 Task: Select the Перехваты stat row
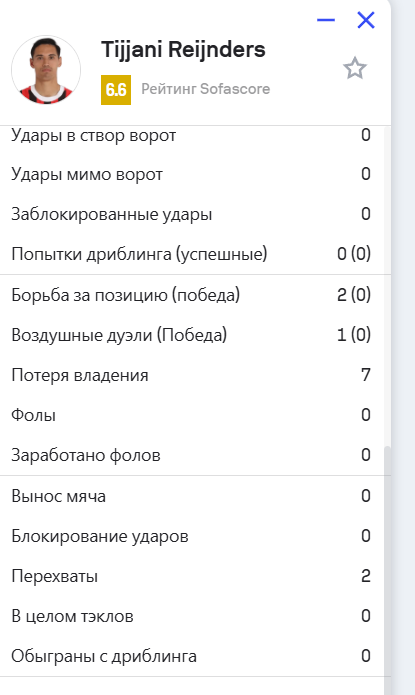[x=191, y=576]
